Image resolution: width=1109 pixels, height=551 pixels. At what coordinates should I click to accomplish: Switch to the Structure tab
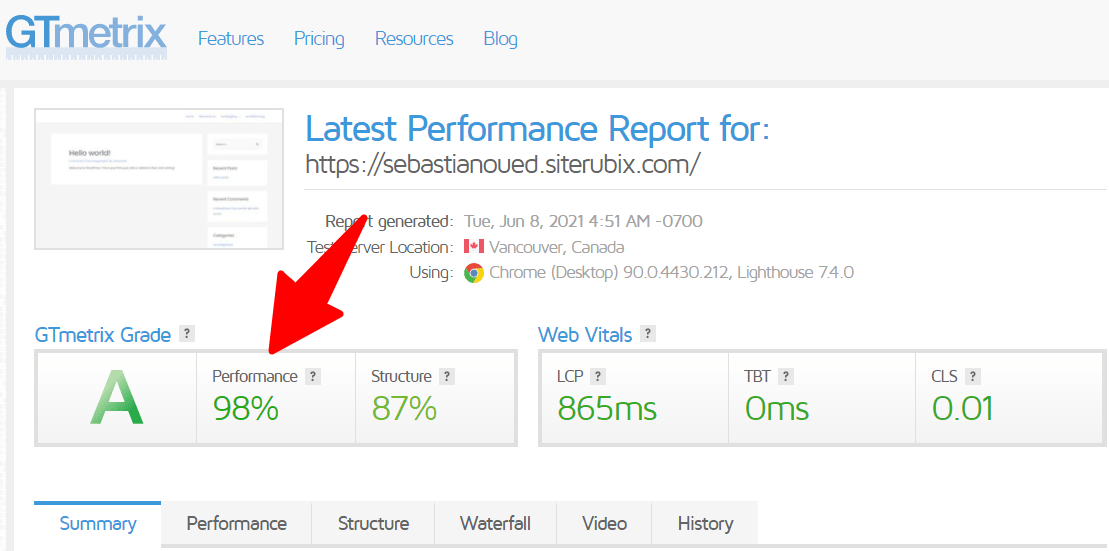[373, 524]
